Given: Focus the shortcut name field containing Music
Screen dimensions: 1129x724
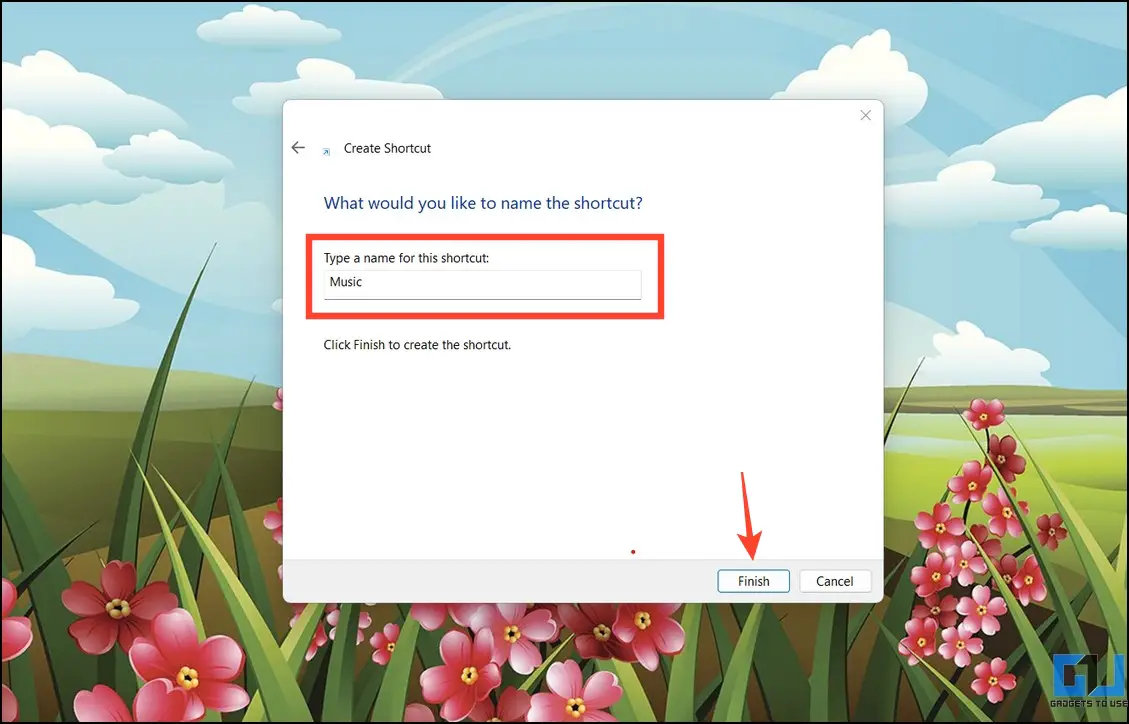Looking at the screenshot, I should pos(482,284).
